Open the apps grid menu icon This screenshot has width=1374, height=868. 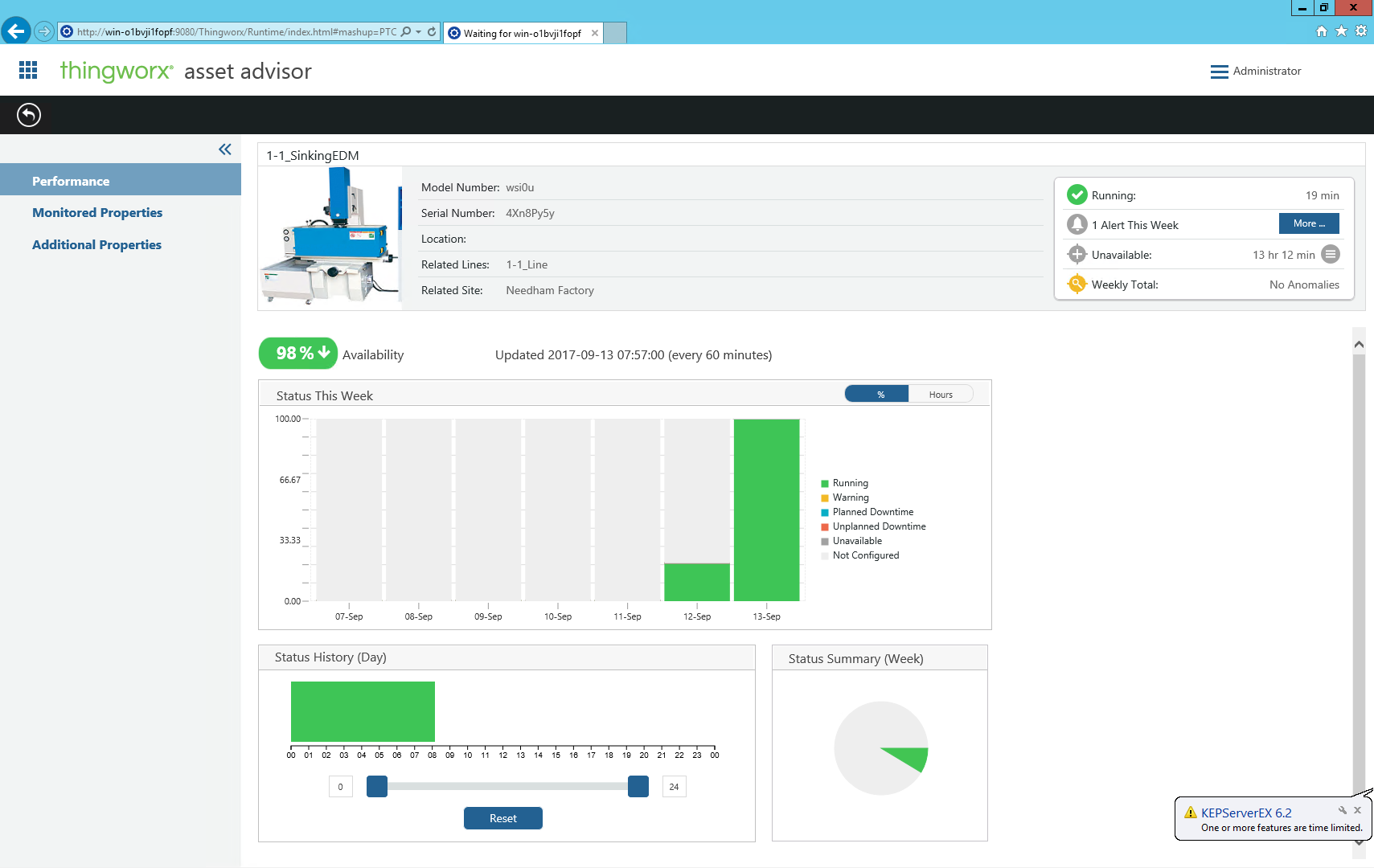28,71
